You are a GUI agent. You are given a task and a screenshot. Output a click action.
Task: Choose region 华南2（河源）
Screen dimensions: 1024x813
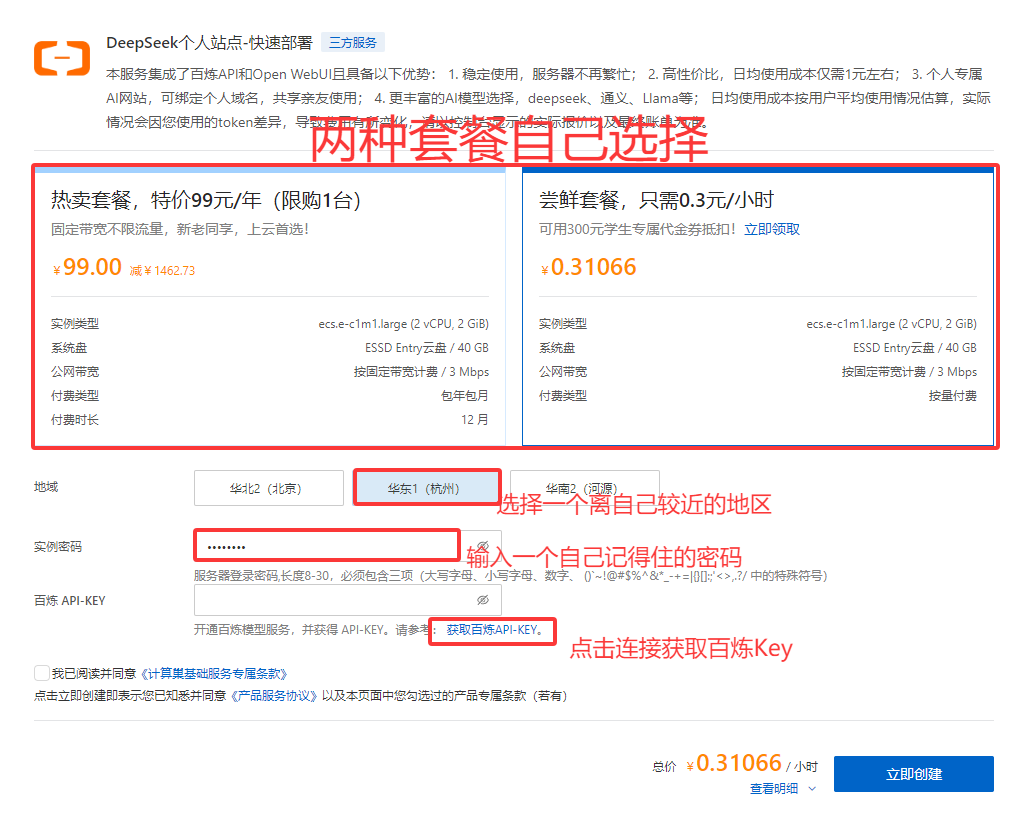584,489
